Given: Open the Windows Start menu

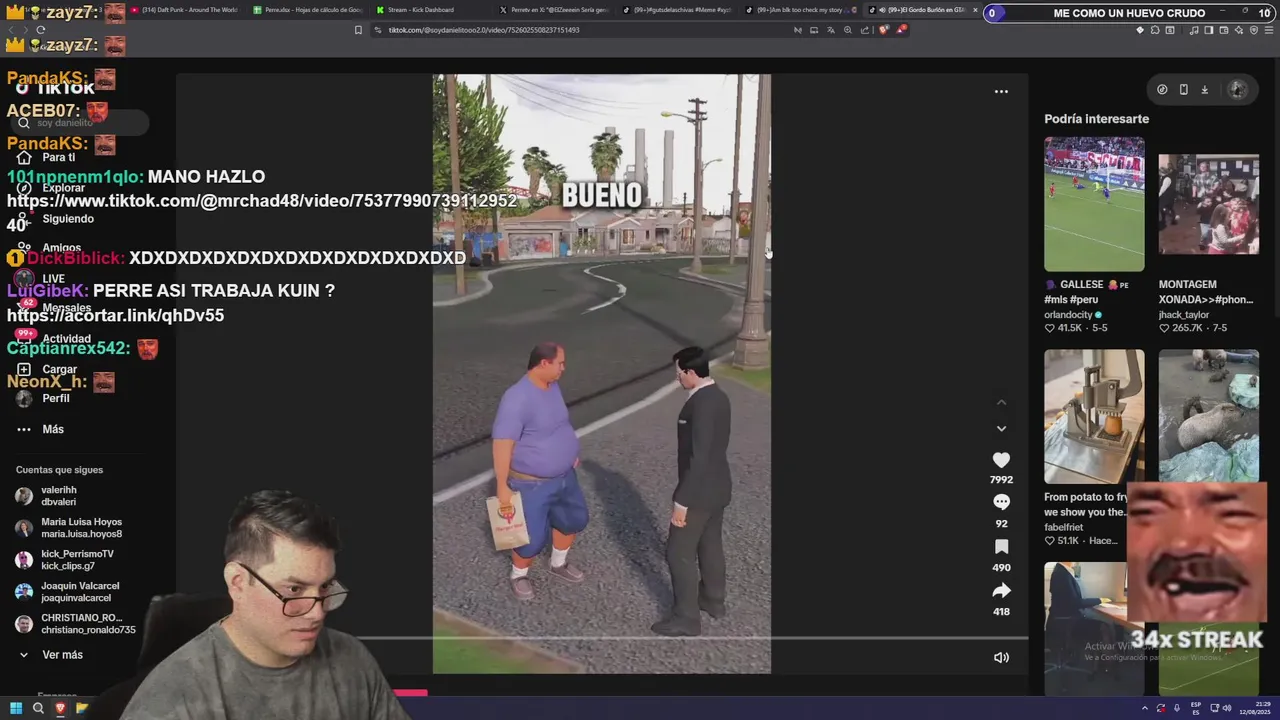Looking at the screenshot, I should (x=16, y=708).
